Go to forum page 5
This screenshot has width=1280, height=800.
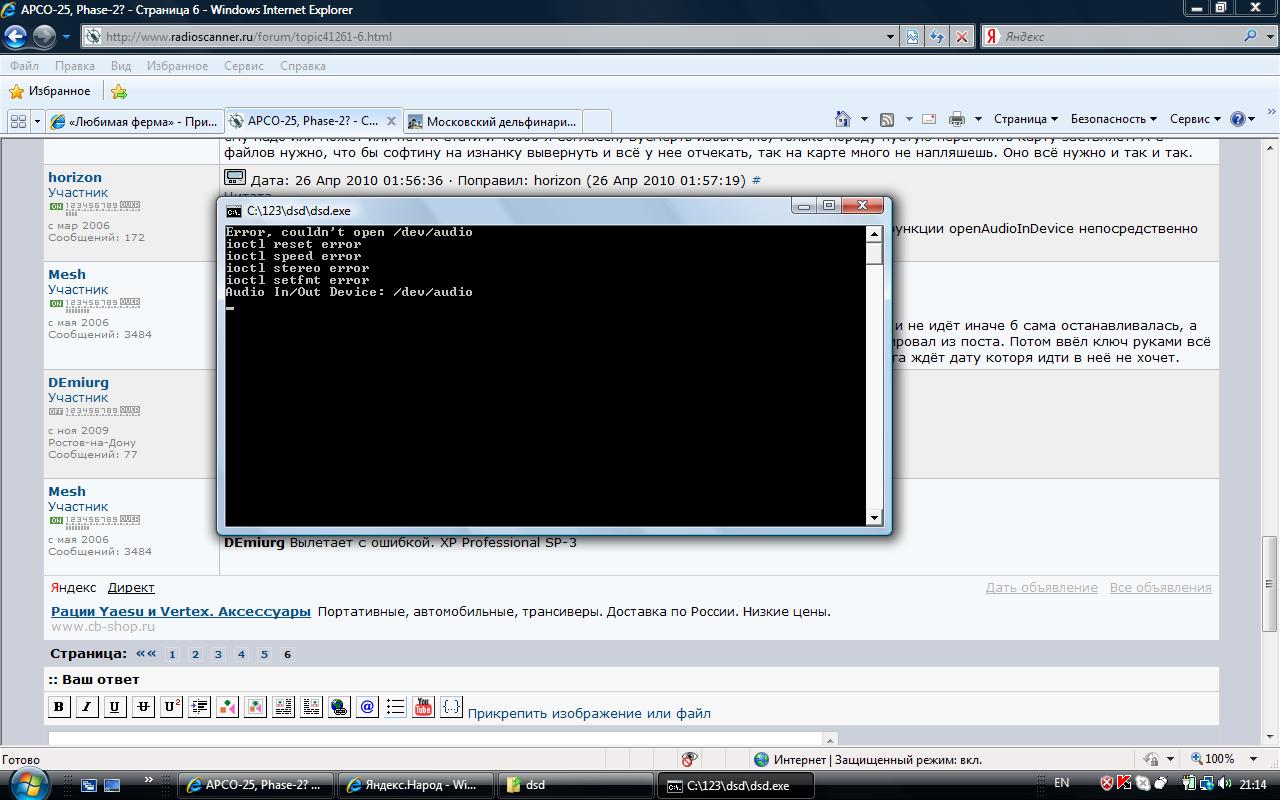coord(264,654)
